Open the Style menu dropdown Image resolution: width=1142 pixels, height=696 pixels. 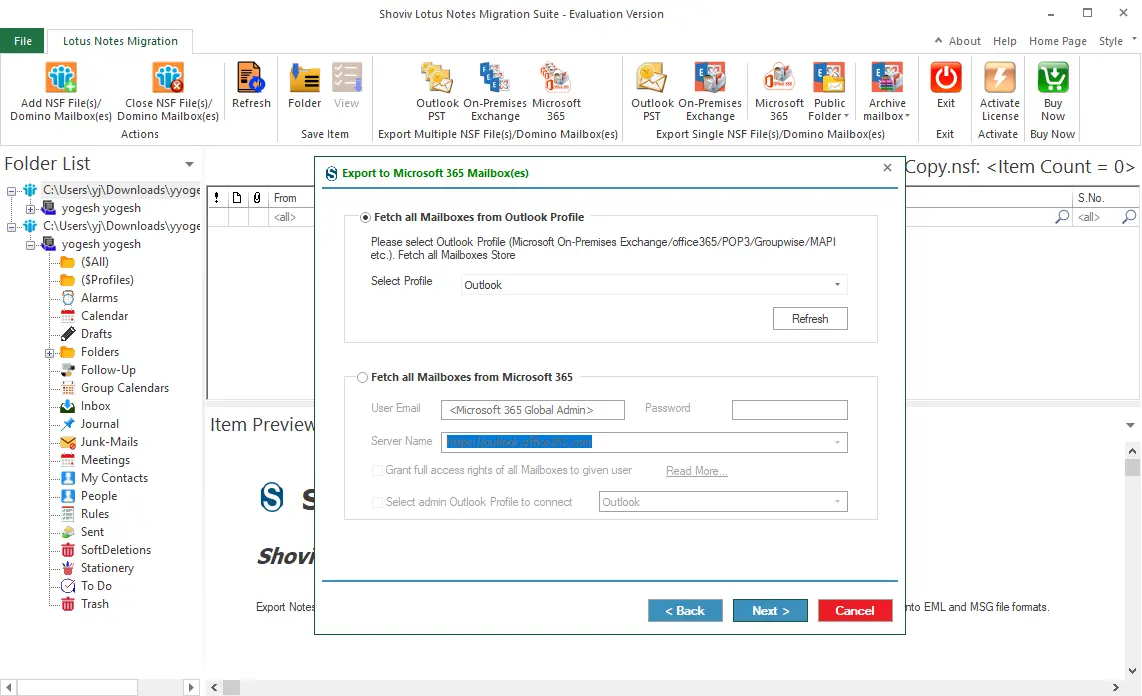pyautogui.click(x=1117, y=41)
